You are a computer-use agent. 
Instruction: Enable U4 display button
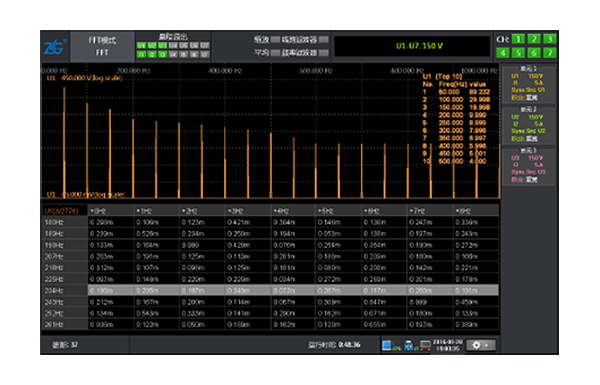point(173,46)
